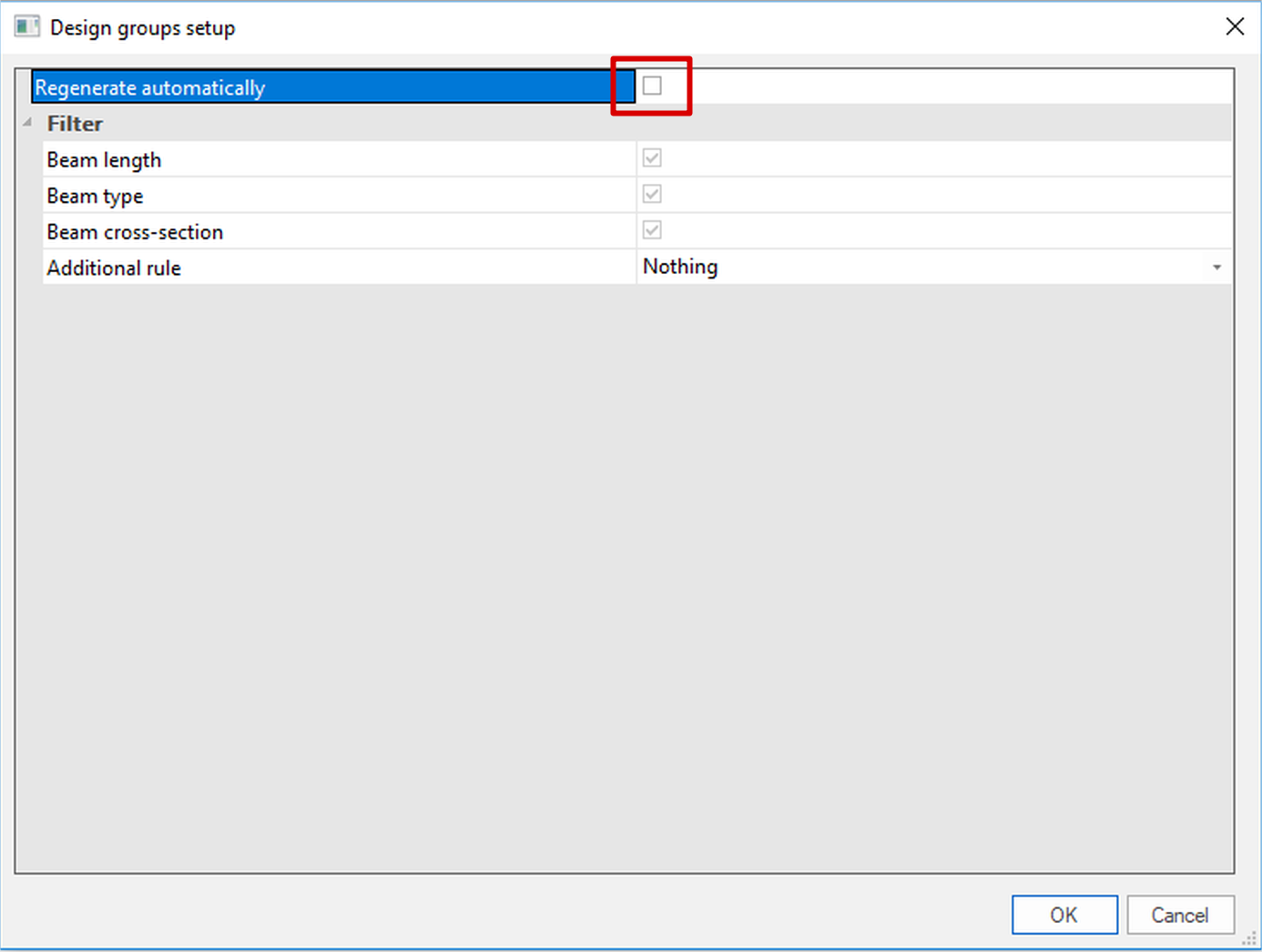
Task: Click the Filter group header text
Action: tap(75, 124)
